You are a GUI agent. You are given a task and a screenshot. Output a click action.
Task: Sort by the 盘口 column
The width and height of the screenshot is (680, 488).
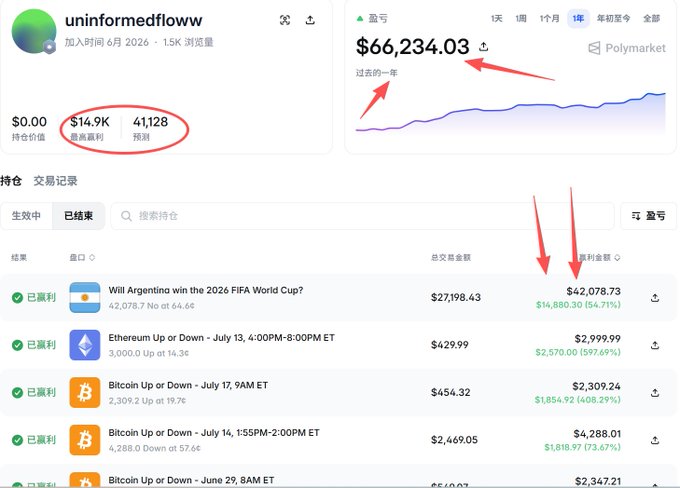coord(82,258)
